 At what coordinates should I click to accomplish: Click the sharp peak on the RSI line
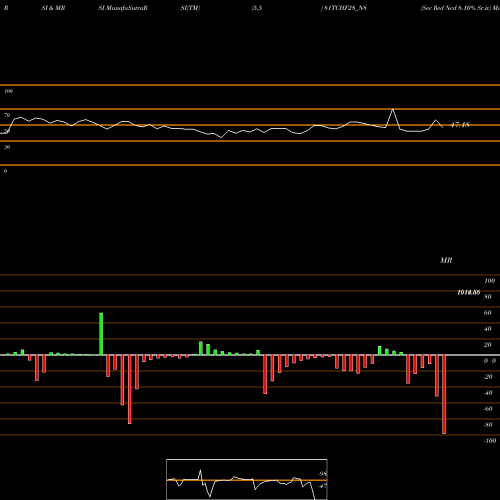393,109
